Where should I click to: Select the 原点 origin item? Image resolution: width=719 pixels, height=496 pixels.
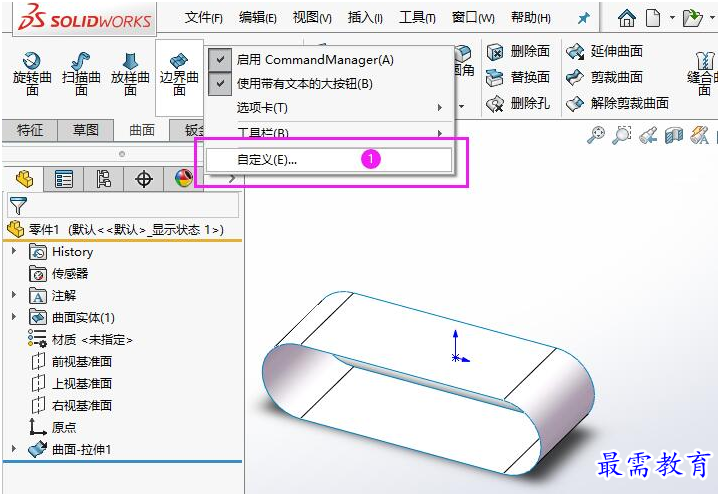click(x=52, y=427)
